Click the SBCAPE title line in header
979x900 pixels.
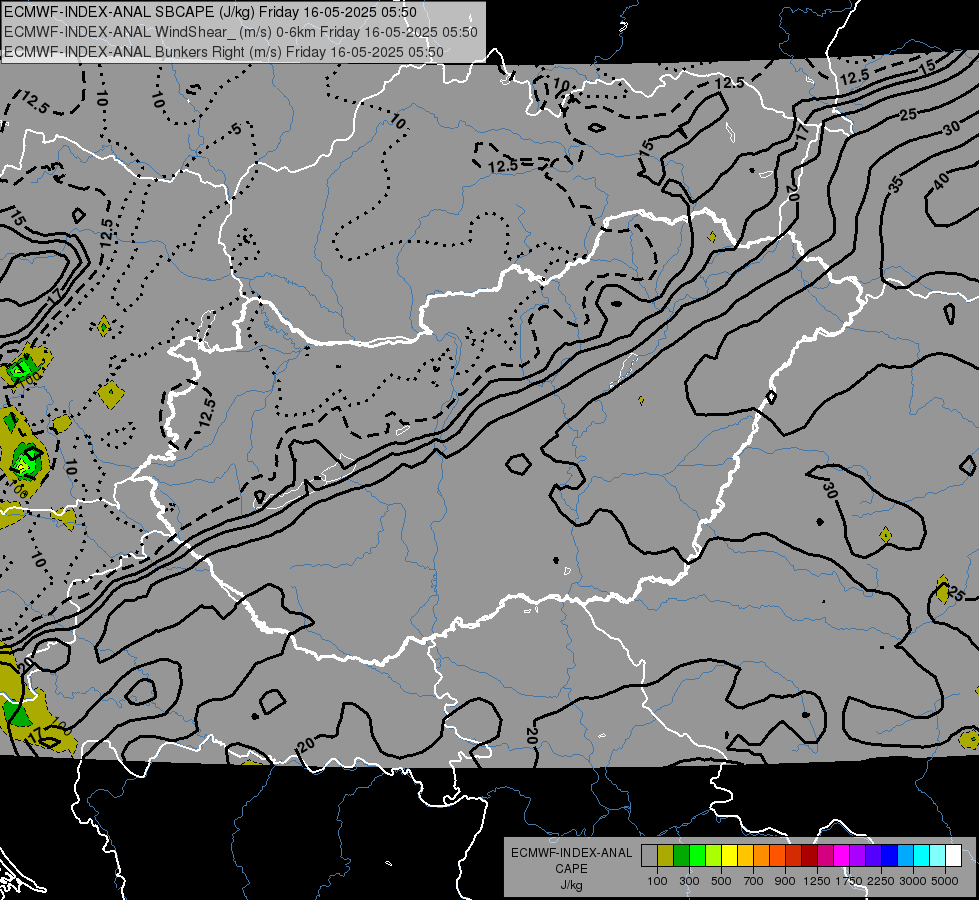pos(210,12)
